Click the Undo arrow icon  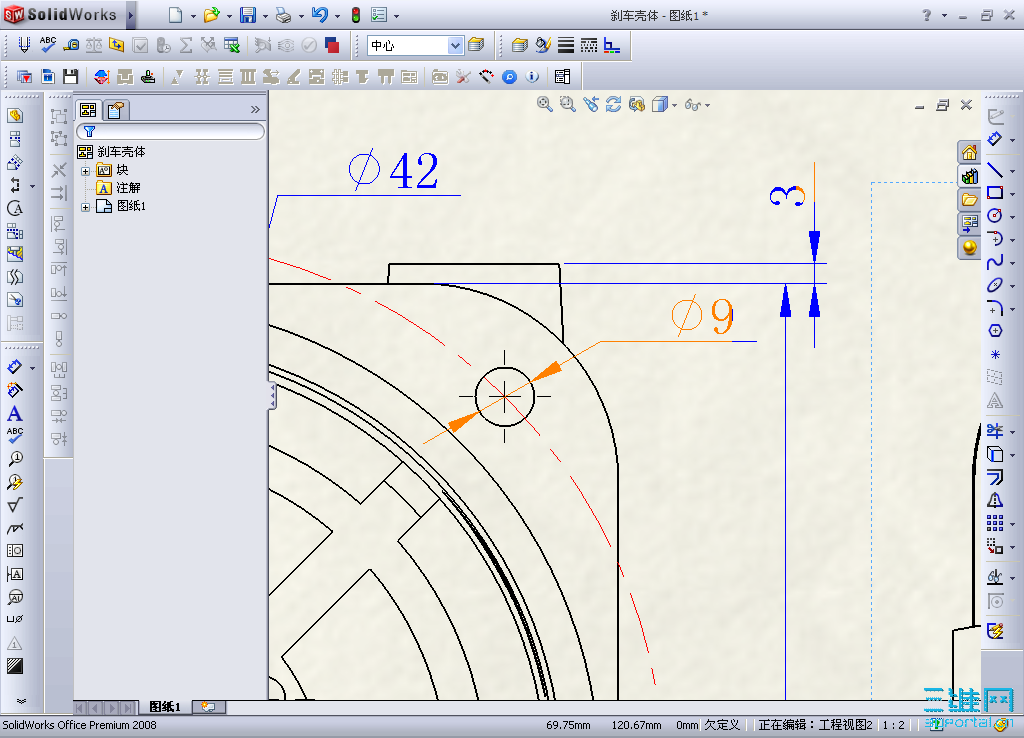click(319, 15)
